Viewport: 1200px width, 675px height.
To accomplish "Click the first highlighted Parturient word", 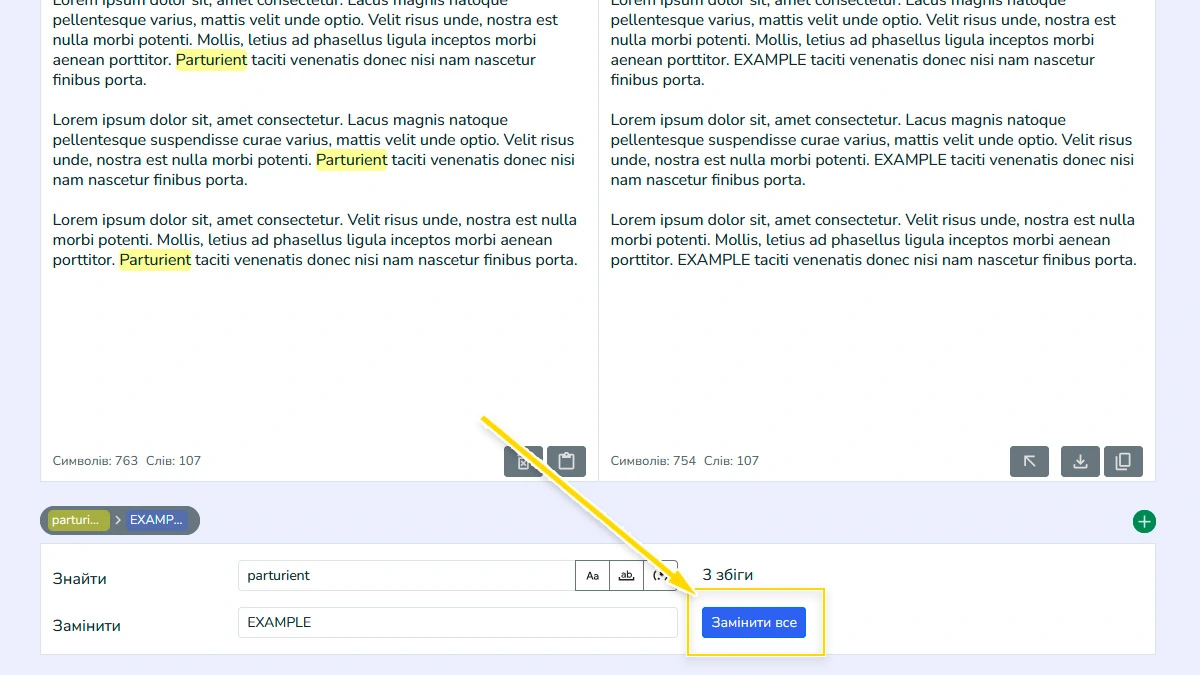I will coord(211,60).
